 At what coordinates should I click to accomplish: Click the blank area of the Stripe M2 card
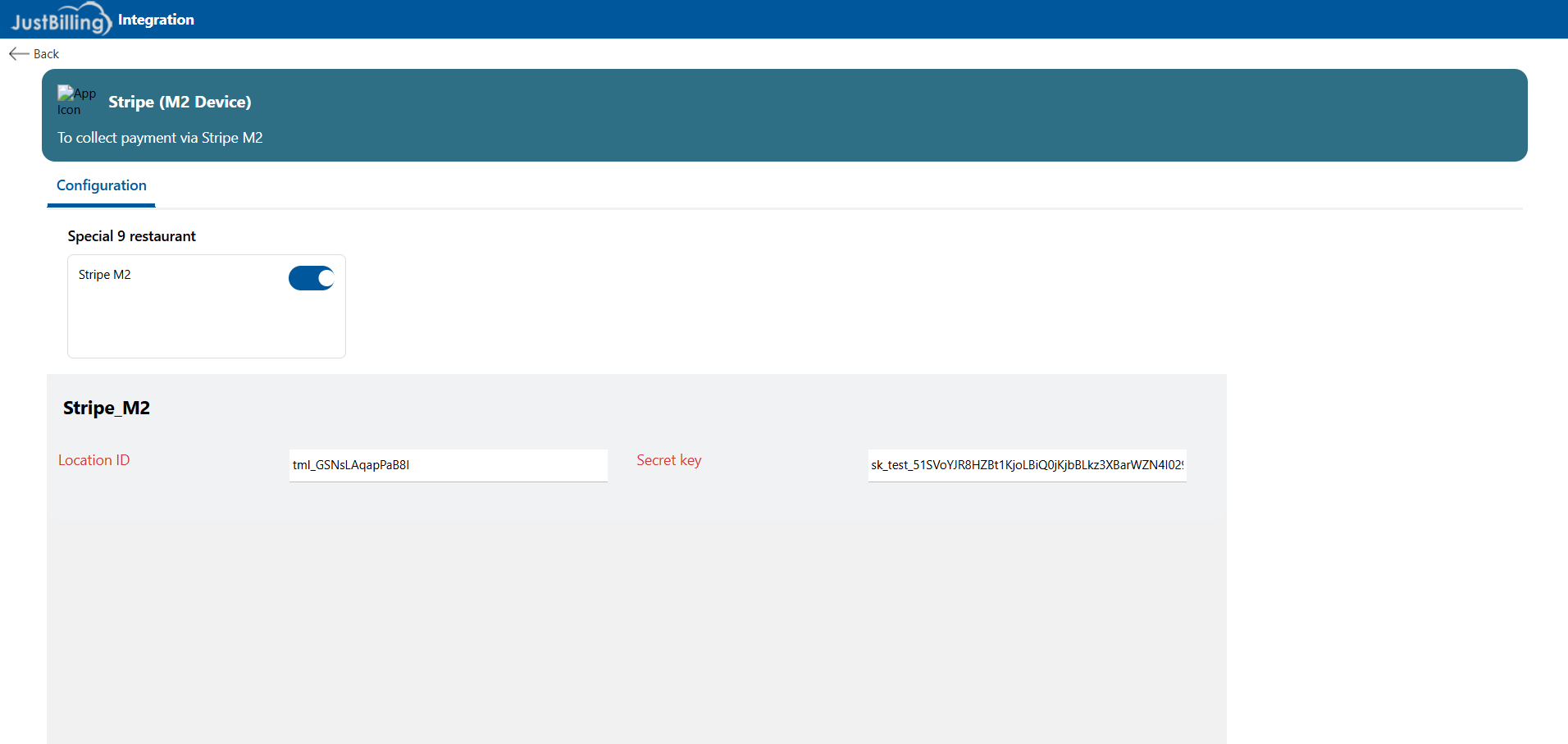coord(205,324)
